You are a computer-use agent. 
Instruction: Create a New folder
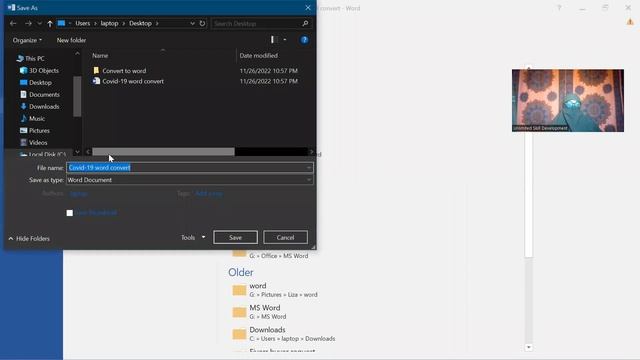(71, 40)
